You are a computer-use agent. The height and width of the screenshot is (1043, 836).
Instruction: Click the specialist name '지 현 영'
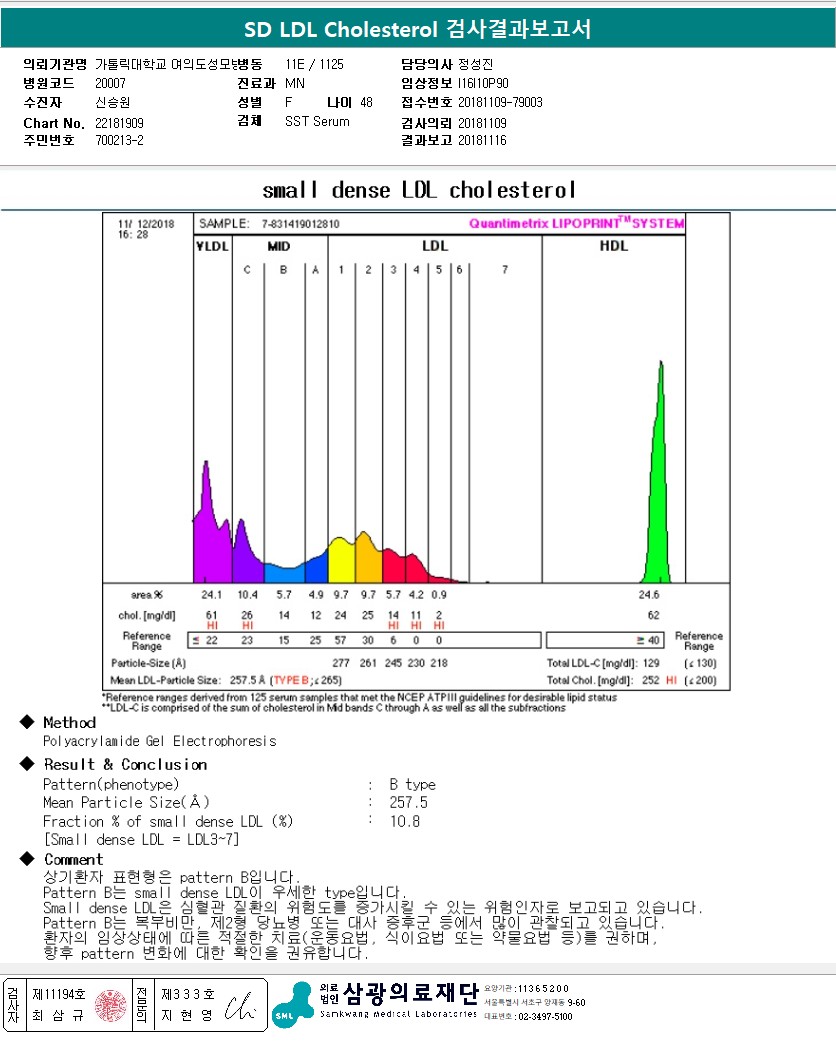[x=188, y=1015]
